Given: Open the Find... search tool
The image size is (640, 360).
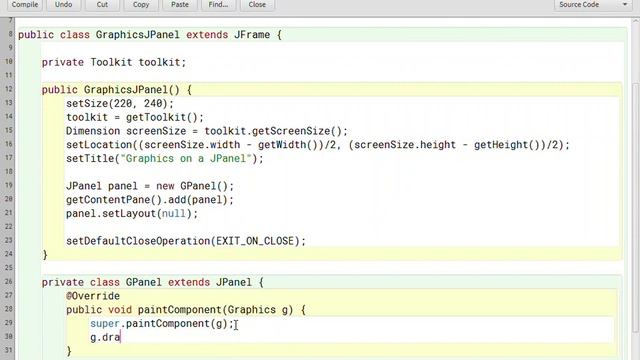Looking at the screenshot, I should pyautogui.click(x=218, y=5).
